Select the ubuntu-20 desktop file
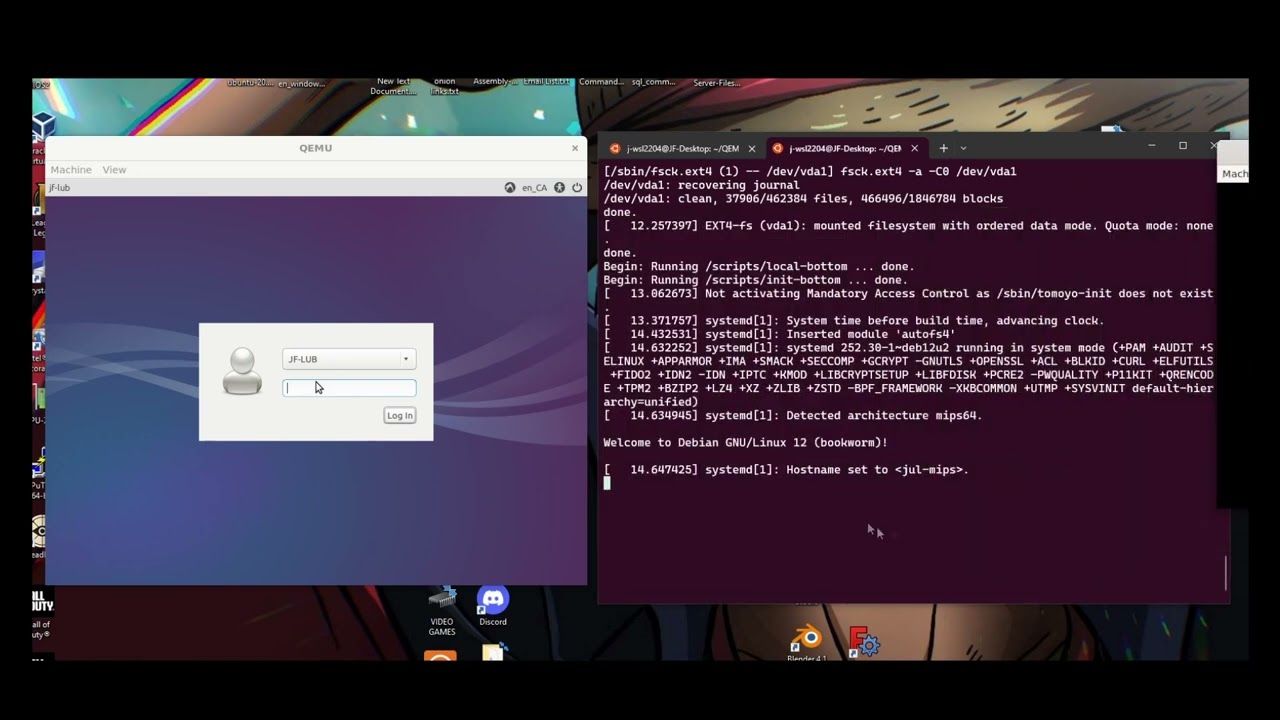This screenshot has width=1280, height=720. tap(249, 82)
